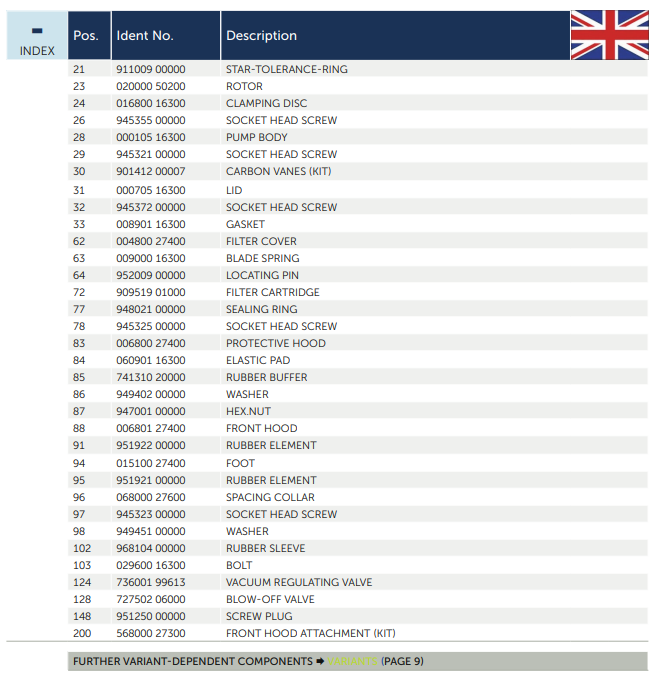Select ident number 000105 16300 for PUMP BODY

(x=150, y=138)
